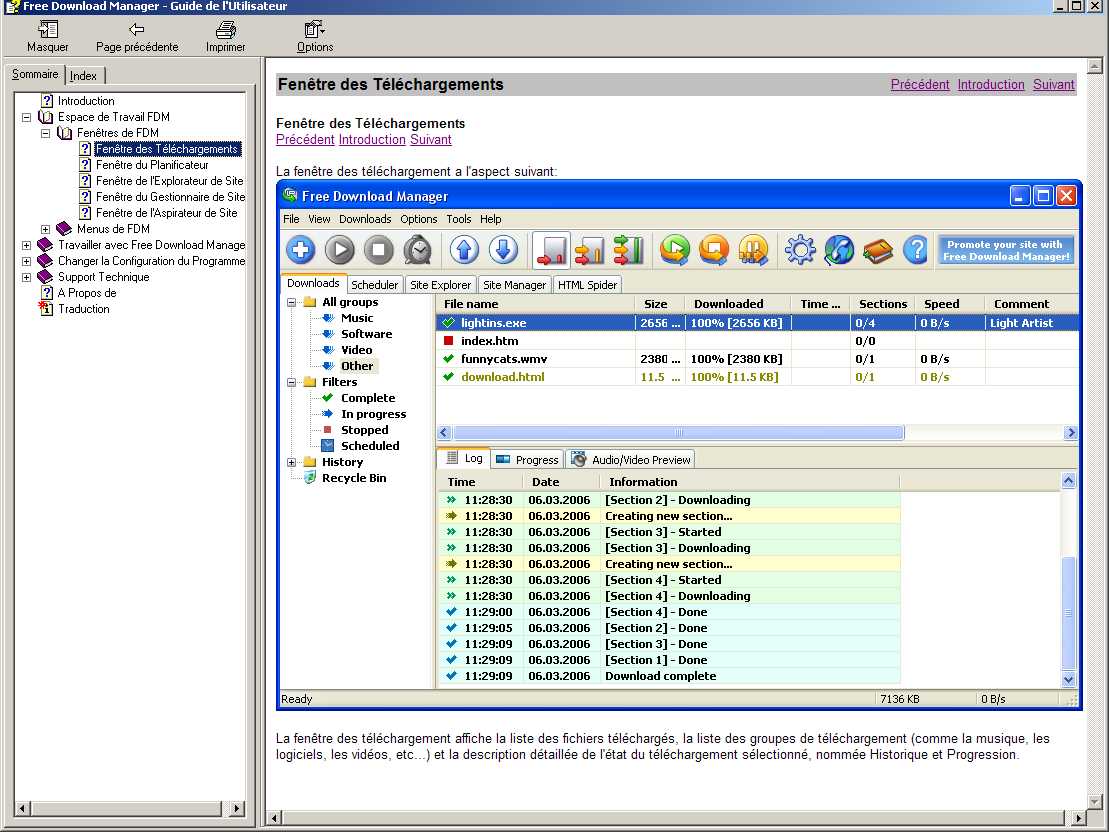Screen dimensions: 1109x832
Task: Click the books Help contents icon
Action: click(x=878, y=250)
